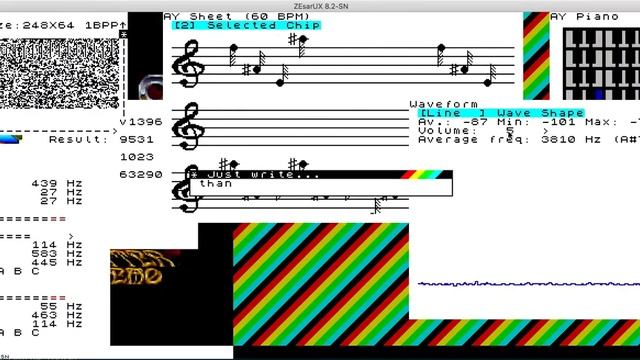Click the '445 Hz' reading
Screen dimensions: 640x360
57,262
